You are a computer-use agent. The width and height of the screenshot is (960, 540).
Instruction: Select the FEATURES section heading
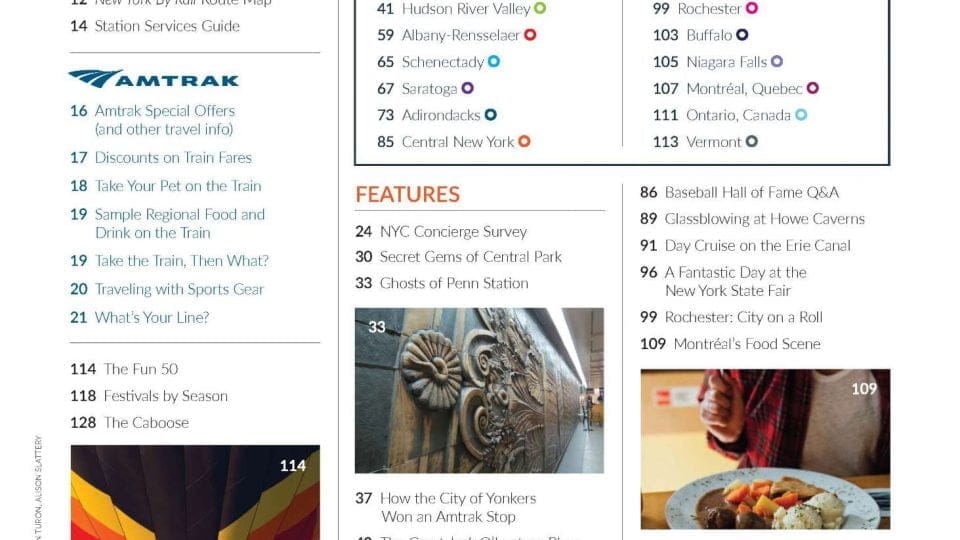(x=408, y=195)
